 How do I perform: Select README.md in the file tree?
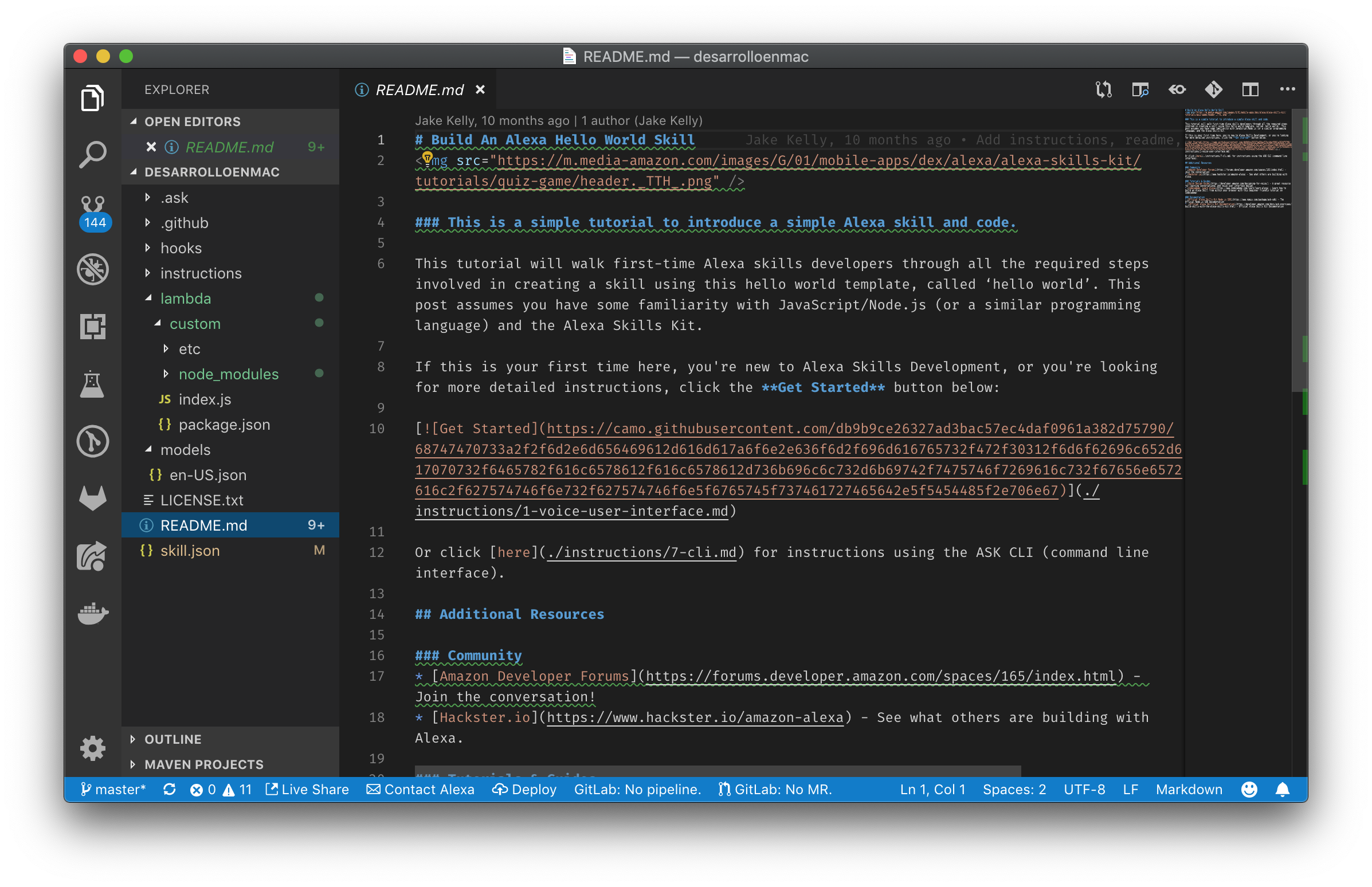click(x=230, y=525)
